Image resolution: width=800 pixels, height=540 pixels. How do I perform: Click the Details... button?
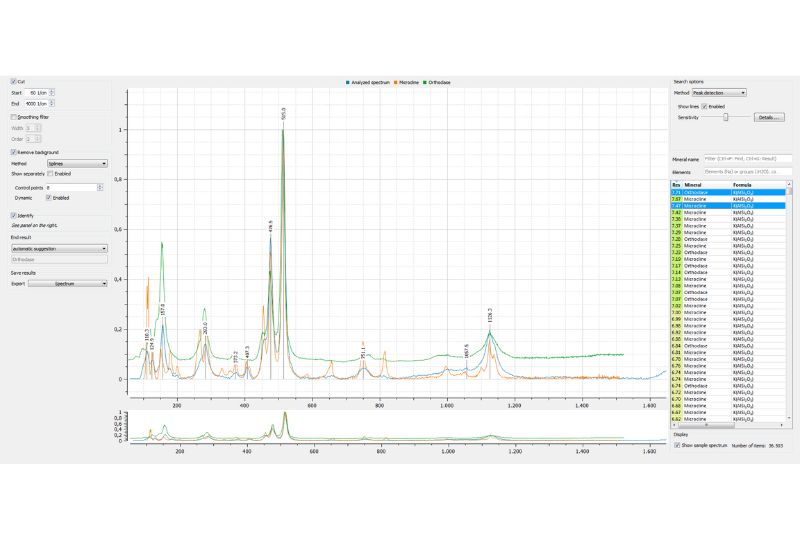tap(768, 117)
